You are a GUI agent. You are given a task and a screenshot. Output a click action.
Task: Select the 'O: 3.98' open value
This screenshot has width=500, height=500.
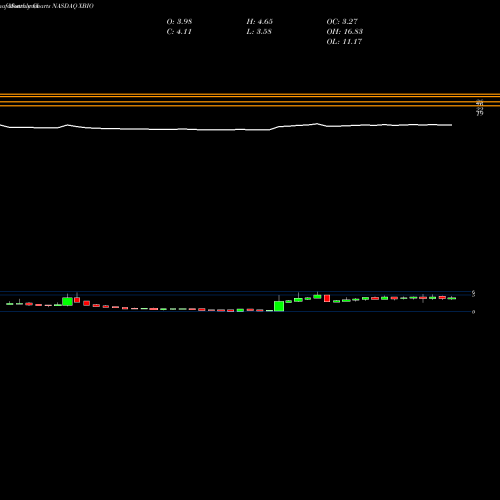tap(179, 21)
